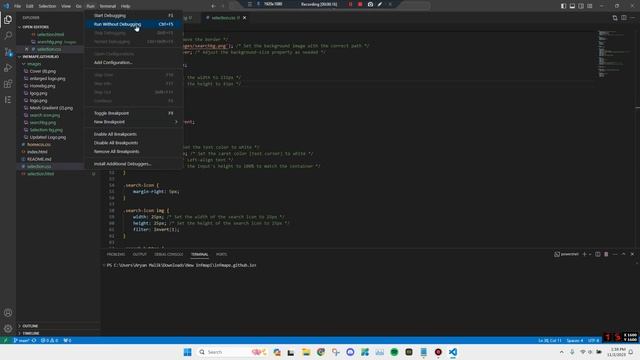The image size is (640, 360).
Task: Select Start Debugging in Run menu
Action: [x=133, y=16]
